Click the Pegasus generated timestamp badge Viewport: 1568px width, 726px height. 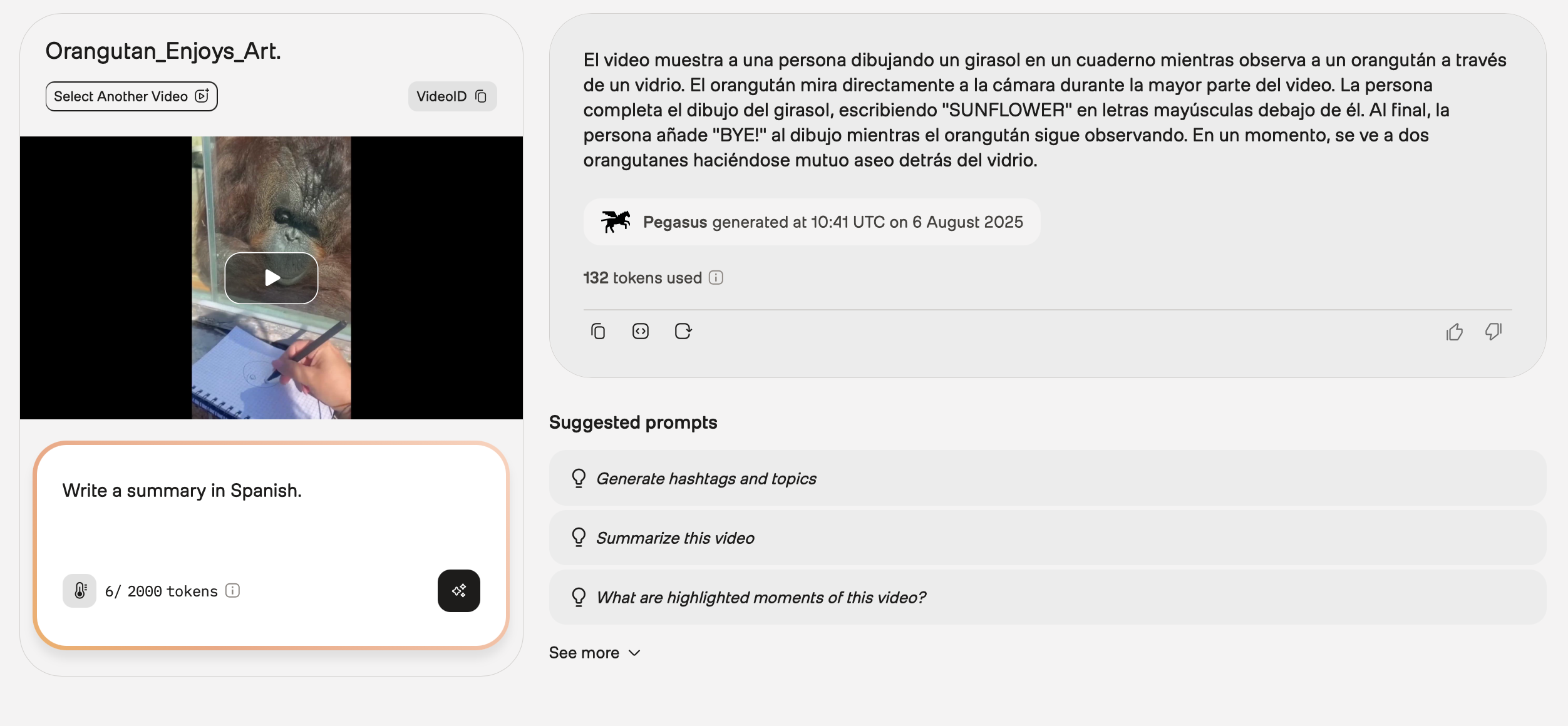coord(812,222)
